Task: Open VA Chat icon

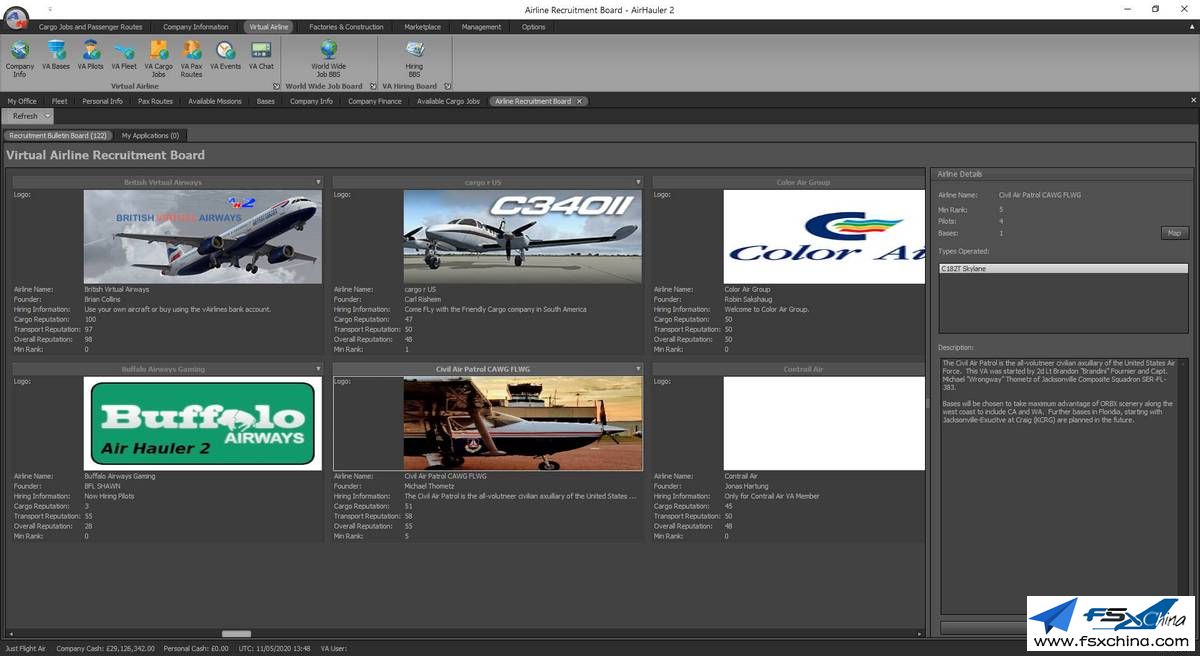Action: click(x=261, y=56)
